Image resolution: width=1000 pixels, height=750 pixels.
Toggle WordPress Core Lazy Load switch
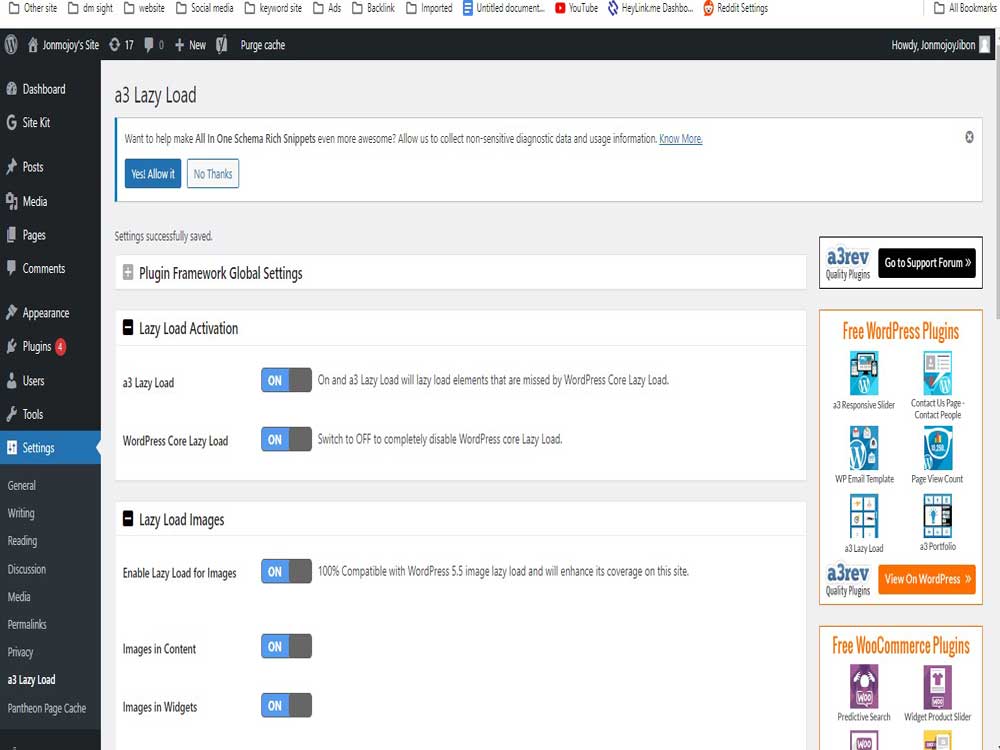pos(286,439)
